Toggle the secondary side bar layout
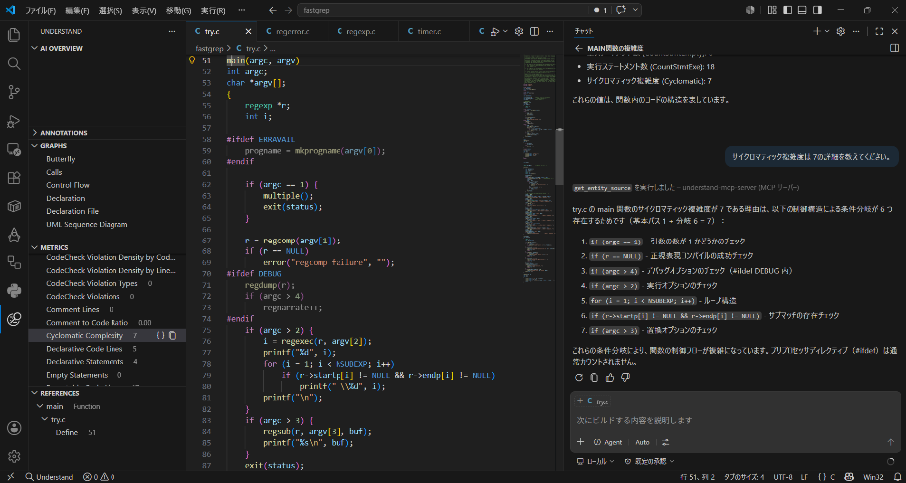Image resolution: width=906 pixels, height=483 pixels. coord(817,10)
